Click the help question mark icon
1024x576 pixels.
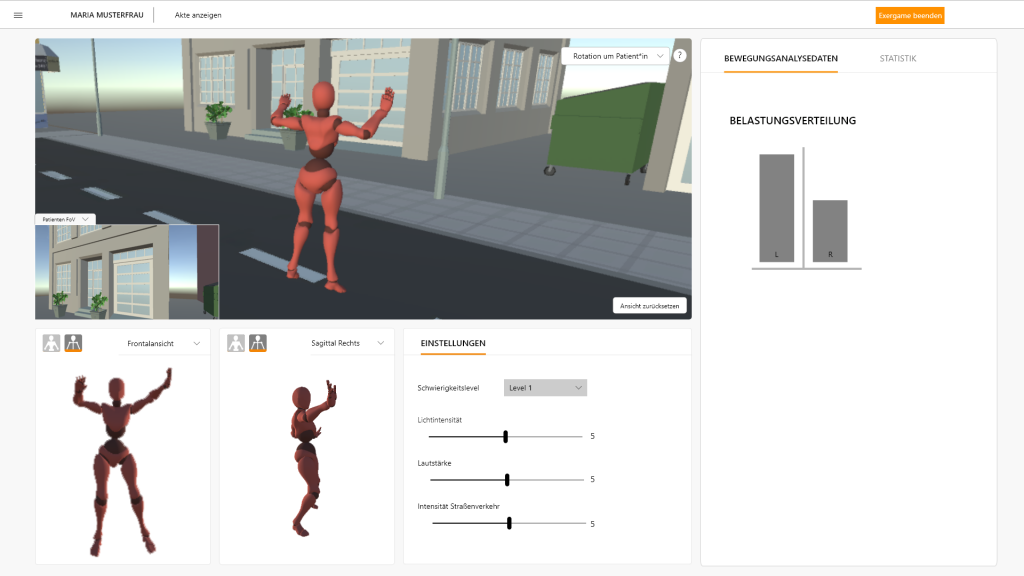click(680, 56)
